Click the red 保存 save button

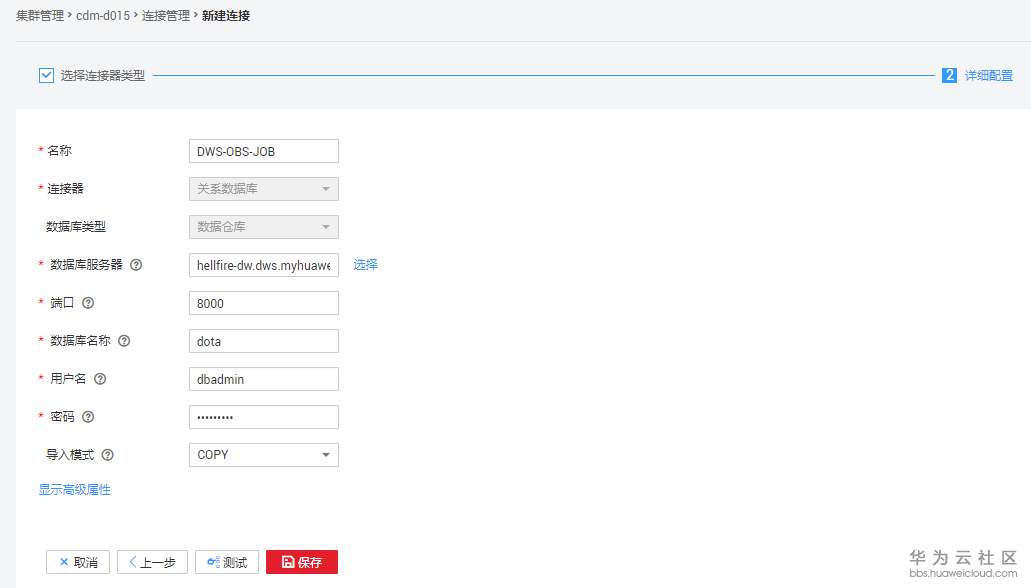click(x=302, y=562)
